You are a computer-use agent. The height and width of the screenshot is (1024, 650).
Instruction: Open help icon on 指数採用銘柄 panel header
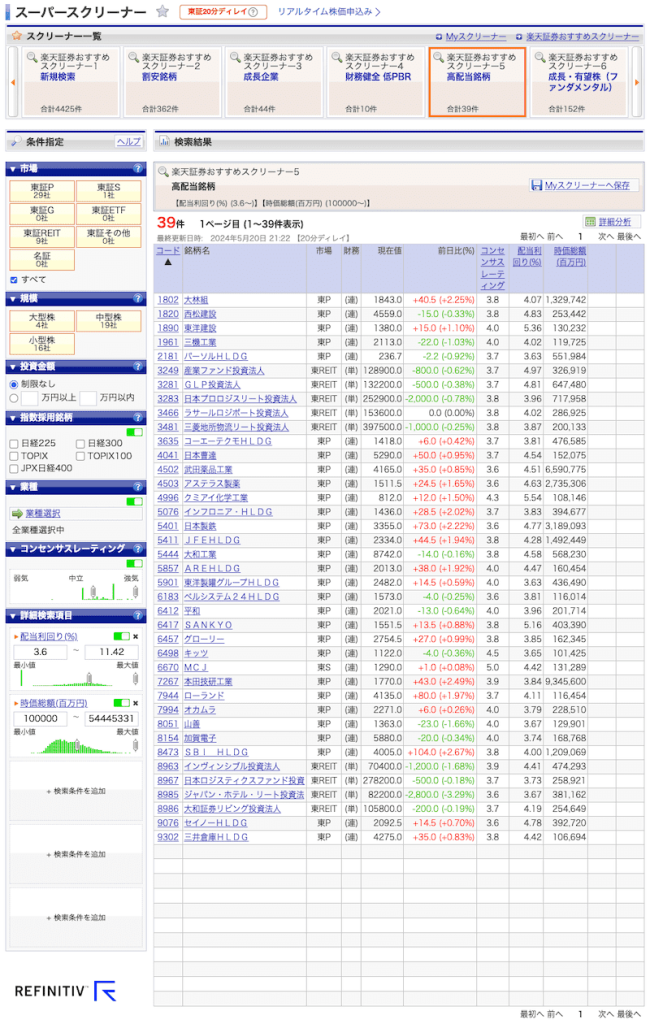click(x=138, y=417)
